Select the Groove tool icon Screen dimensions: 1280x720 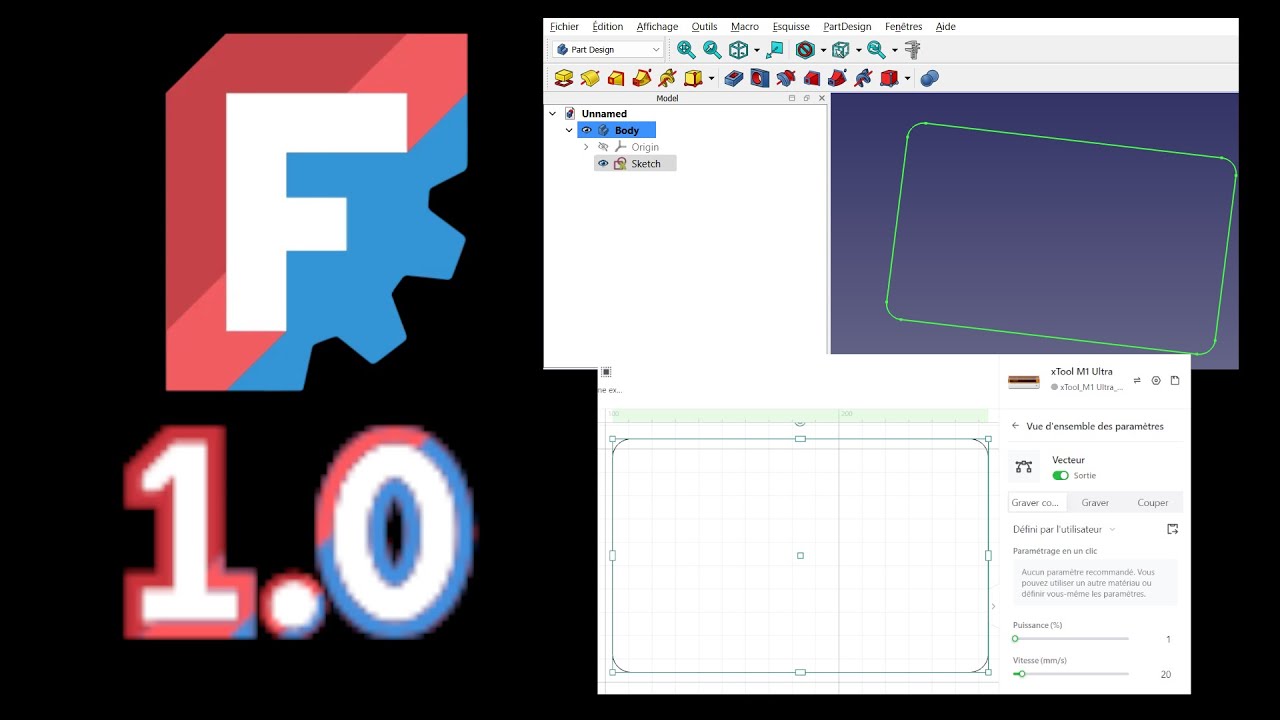[x=786, y=78]
